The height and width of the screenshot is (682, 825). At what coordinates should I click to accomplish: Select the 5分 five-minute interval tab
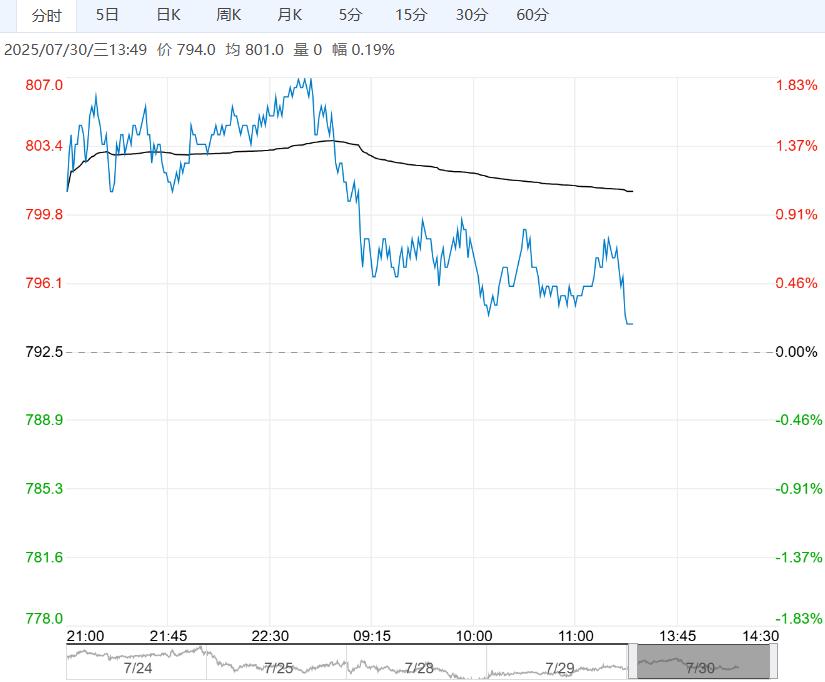click(350, 15)
